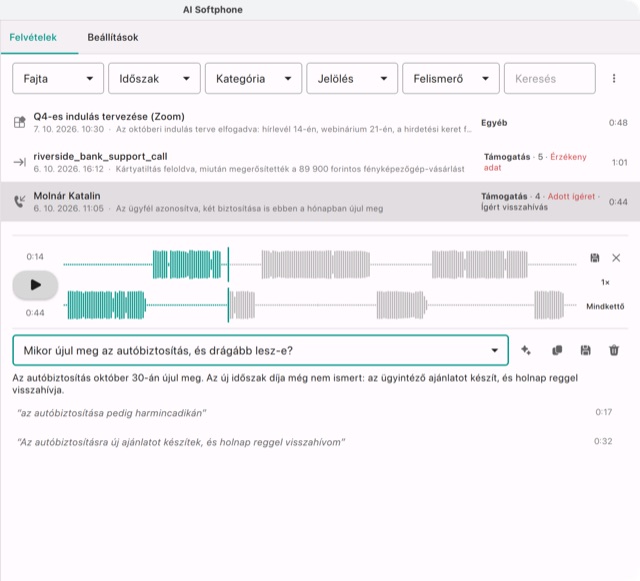
Task: Click the 0:48 duration of Q4-es recording
Action: [618, 122]
